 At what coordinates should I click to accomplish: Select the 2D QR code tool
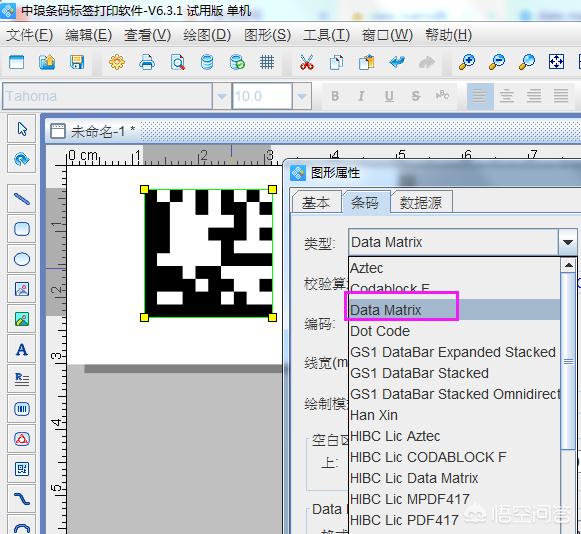(x=22, y=469)
